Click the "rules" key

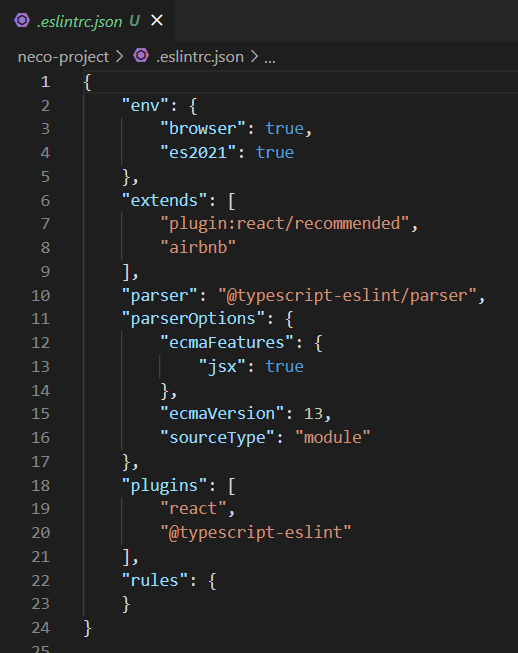pyautogui.click(x=155, y=580)
